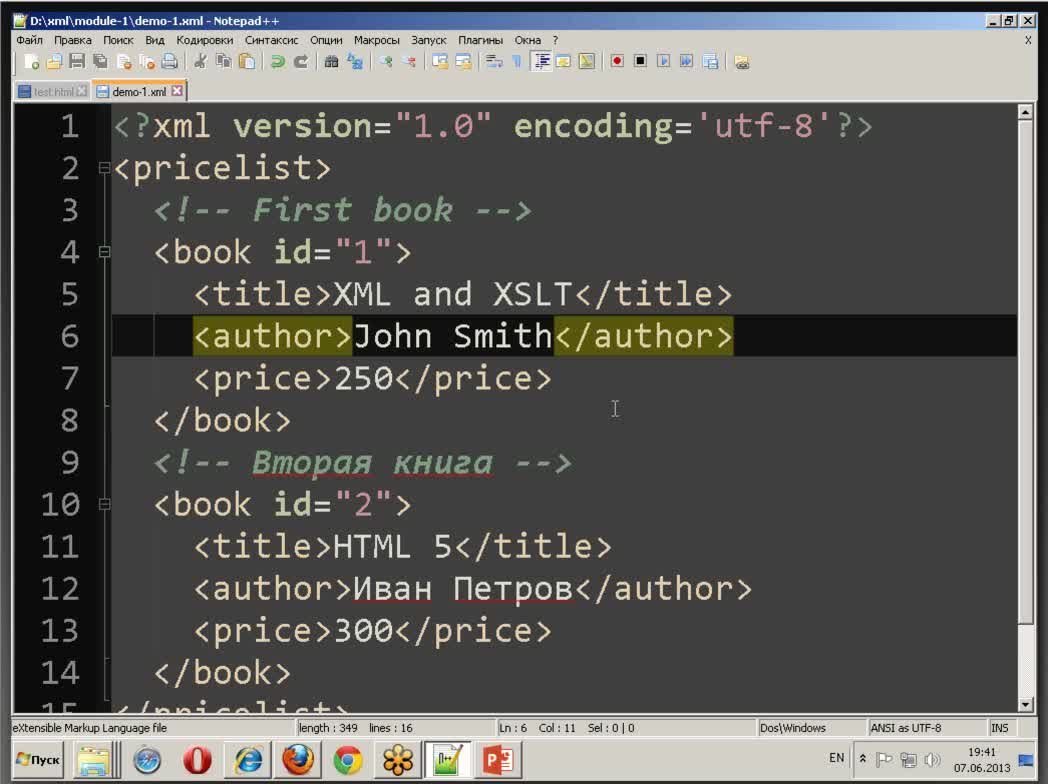Click the scroll up arrow of the editor
Image resolution: width=1048 pixels, height=784 pixels.
1025,112
